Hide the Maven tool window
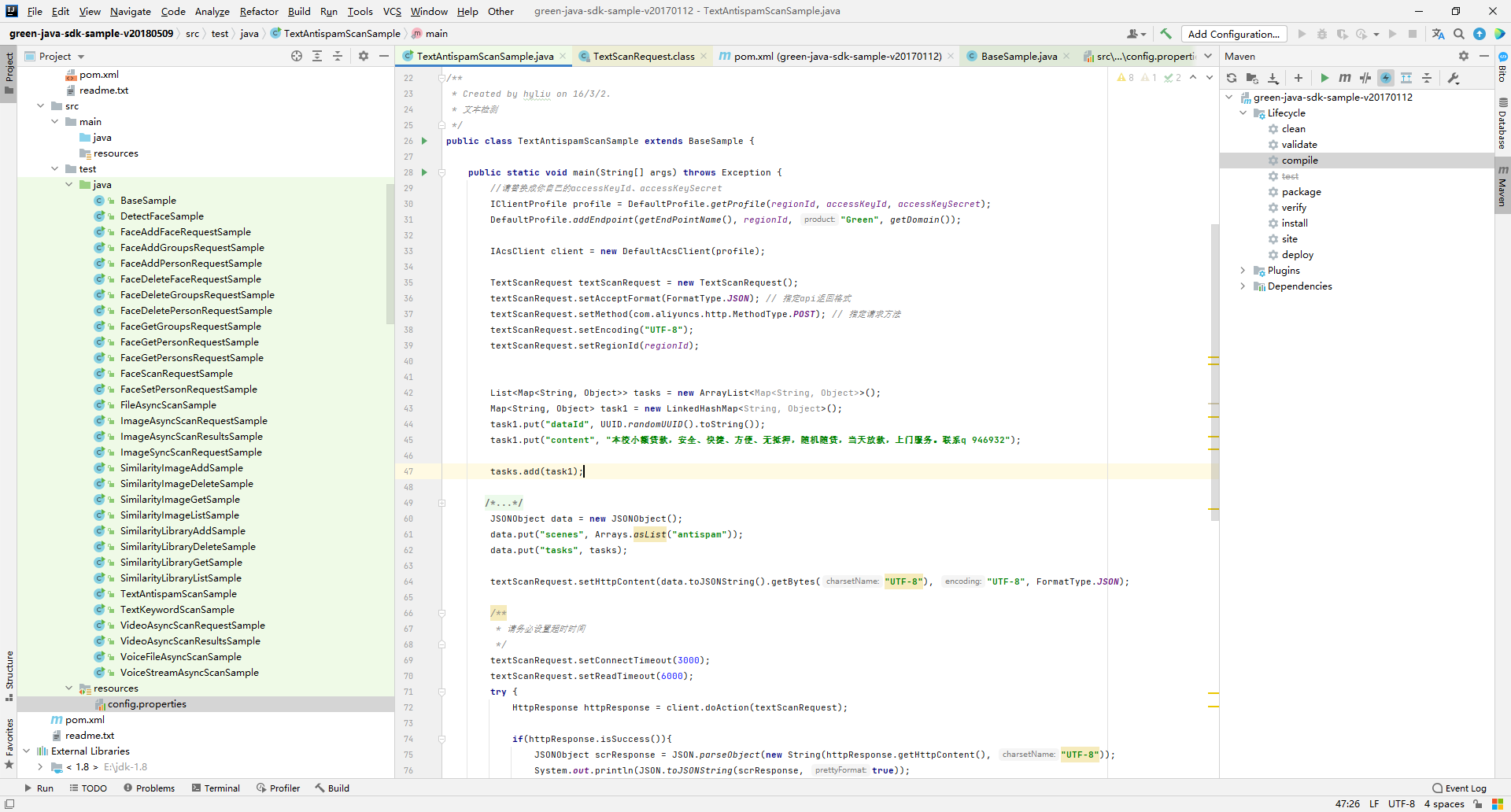This screenshot has height=812, width=1511. pyautogui.click(x=1484, y=56)
